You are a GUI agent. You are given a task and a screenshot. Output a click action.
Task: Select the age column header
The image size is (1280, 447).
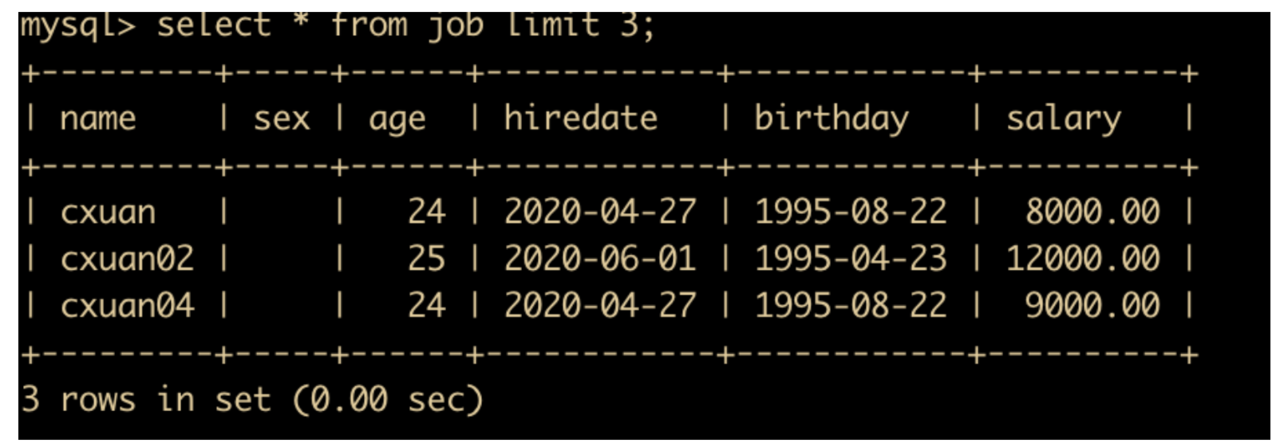pos(397,121)
